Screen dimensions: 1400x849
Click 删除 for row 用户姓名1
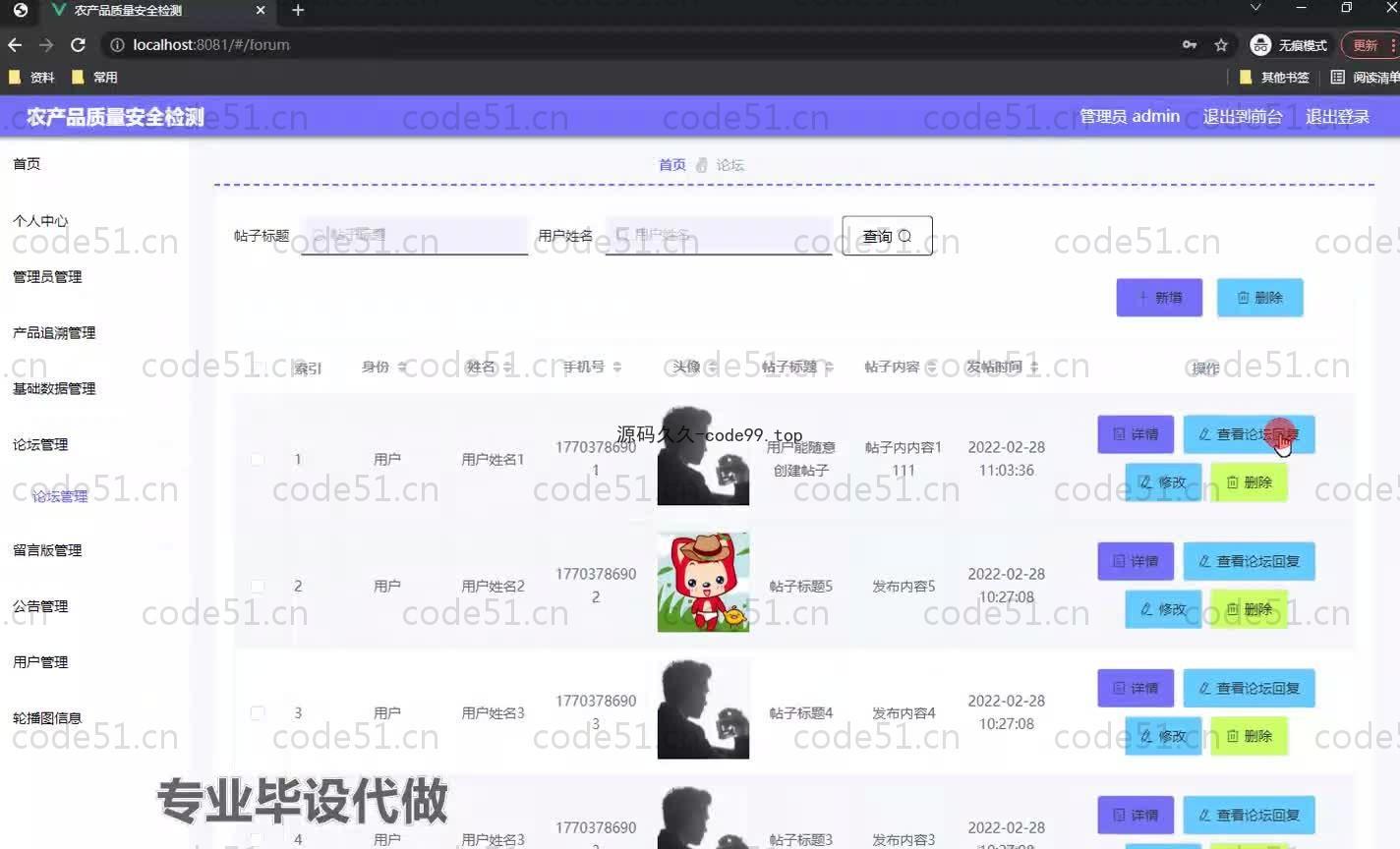pos(1249,482)
